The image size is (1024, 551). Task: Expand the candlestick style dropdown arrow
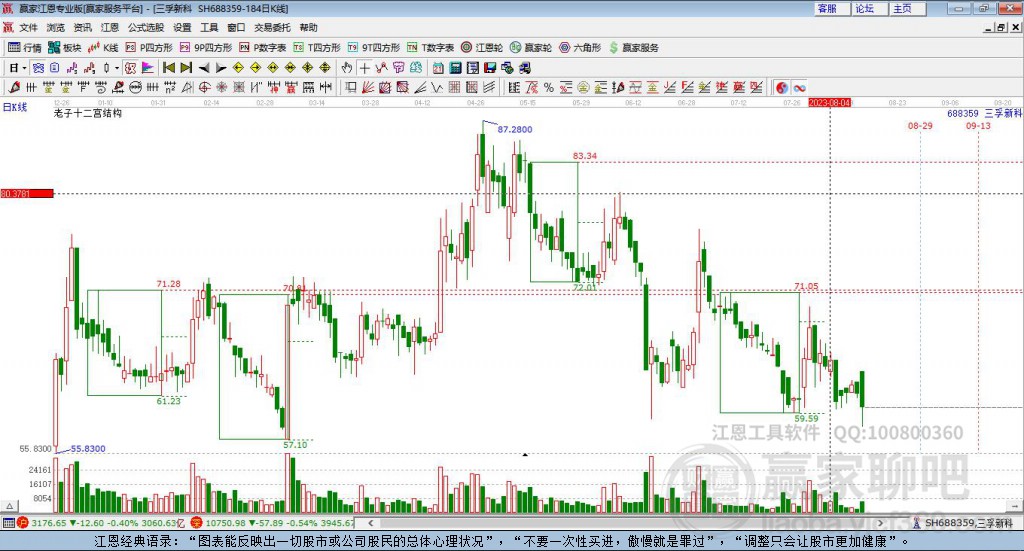click(x=117, y=68)
